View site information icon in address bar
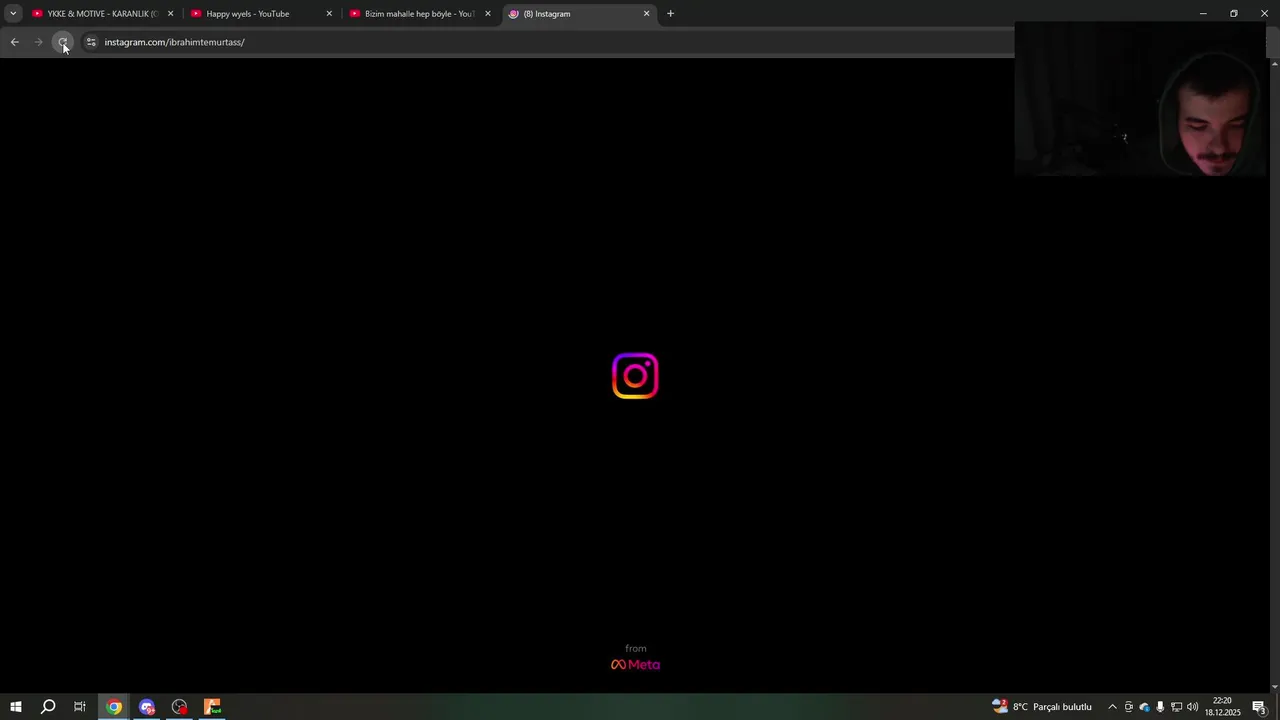 [x=91, y=42]
